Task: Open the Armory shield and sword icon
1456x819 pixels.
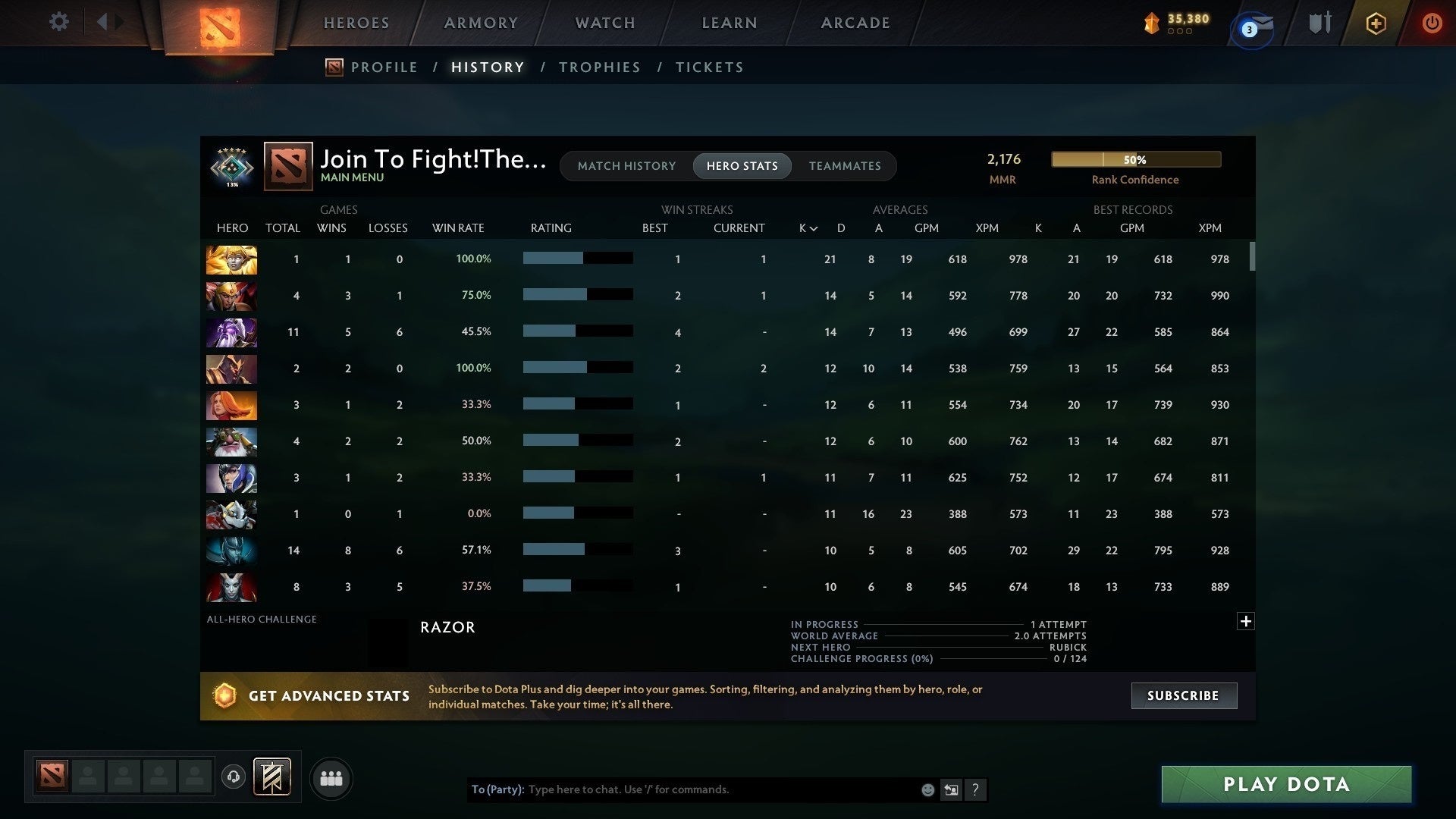Action: [x=1319, y=23]
